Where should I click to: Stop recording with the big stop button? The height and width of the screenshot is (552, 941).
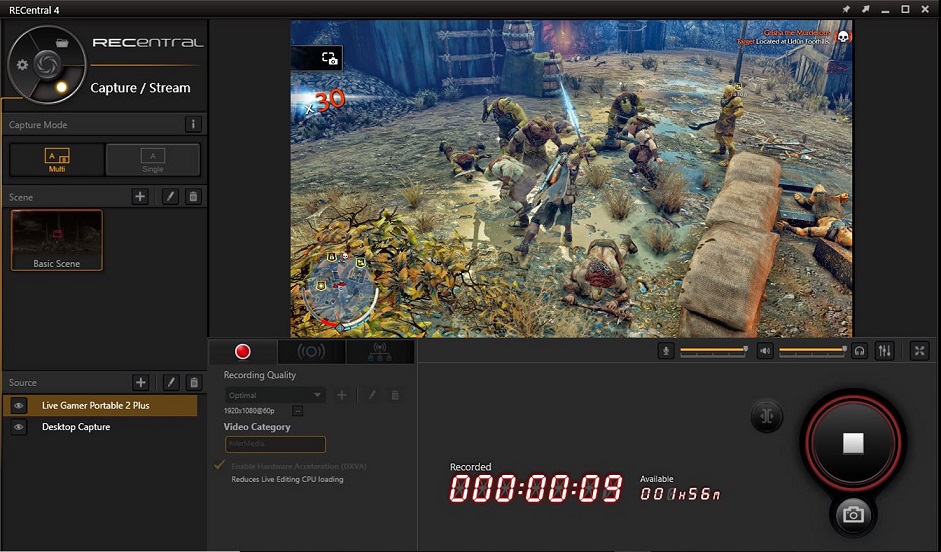click(853, 443)
